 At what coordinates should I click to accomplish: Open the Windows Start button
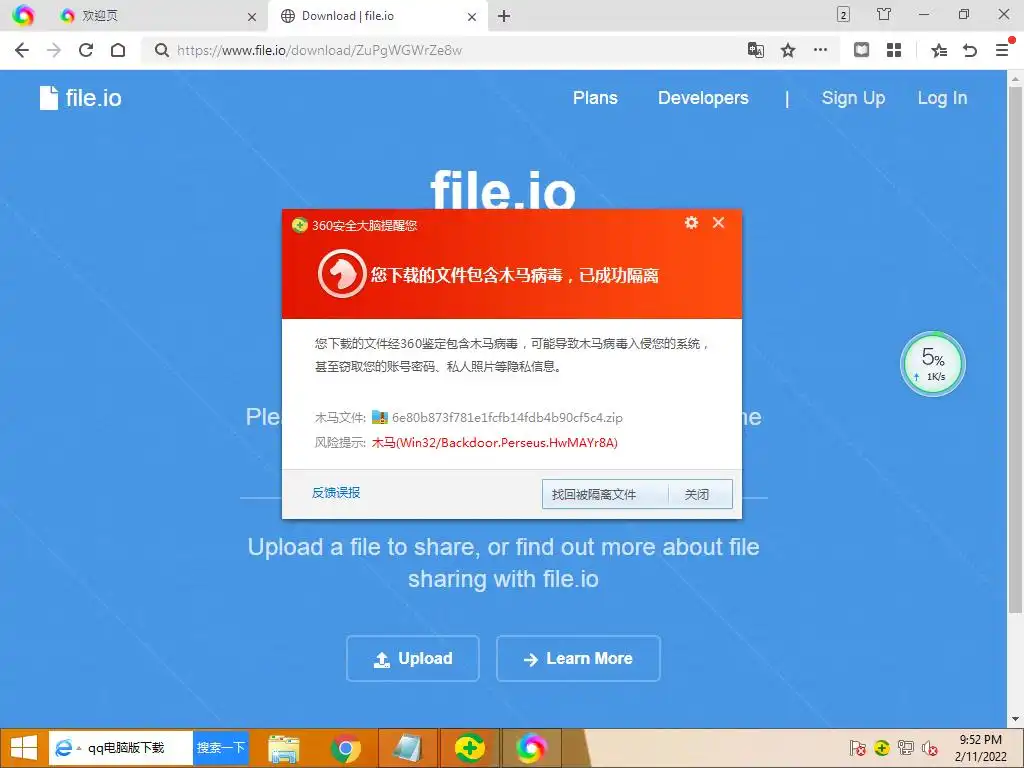point(24,748)
